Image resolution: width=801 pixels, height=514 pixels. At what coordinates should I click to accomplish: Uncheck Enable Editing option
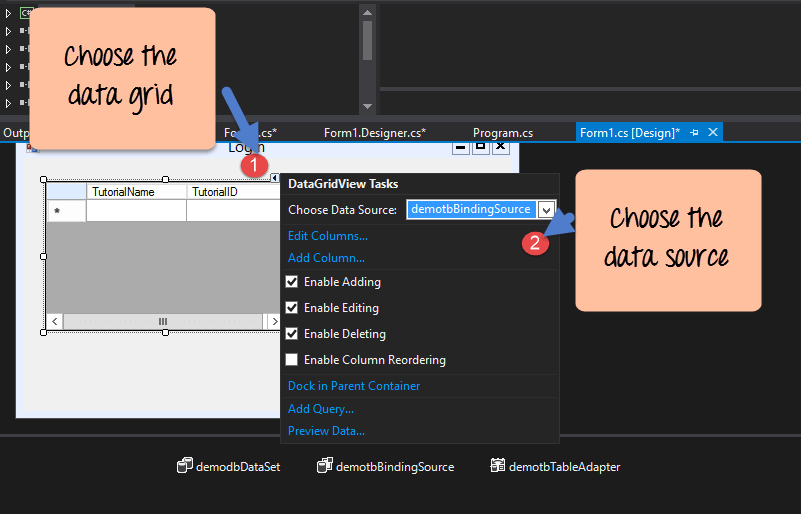292,308
